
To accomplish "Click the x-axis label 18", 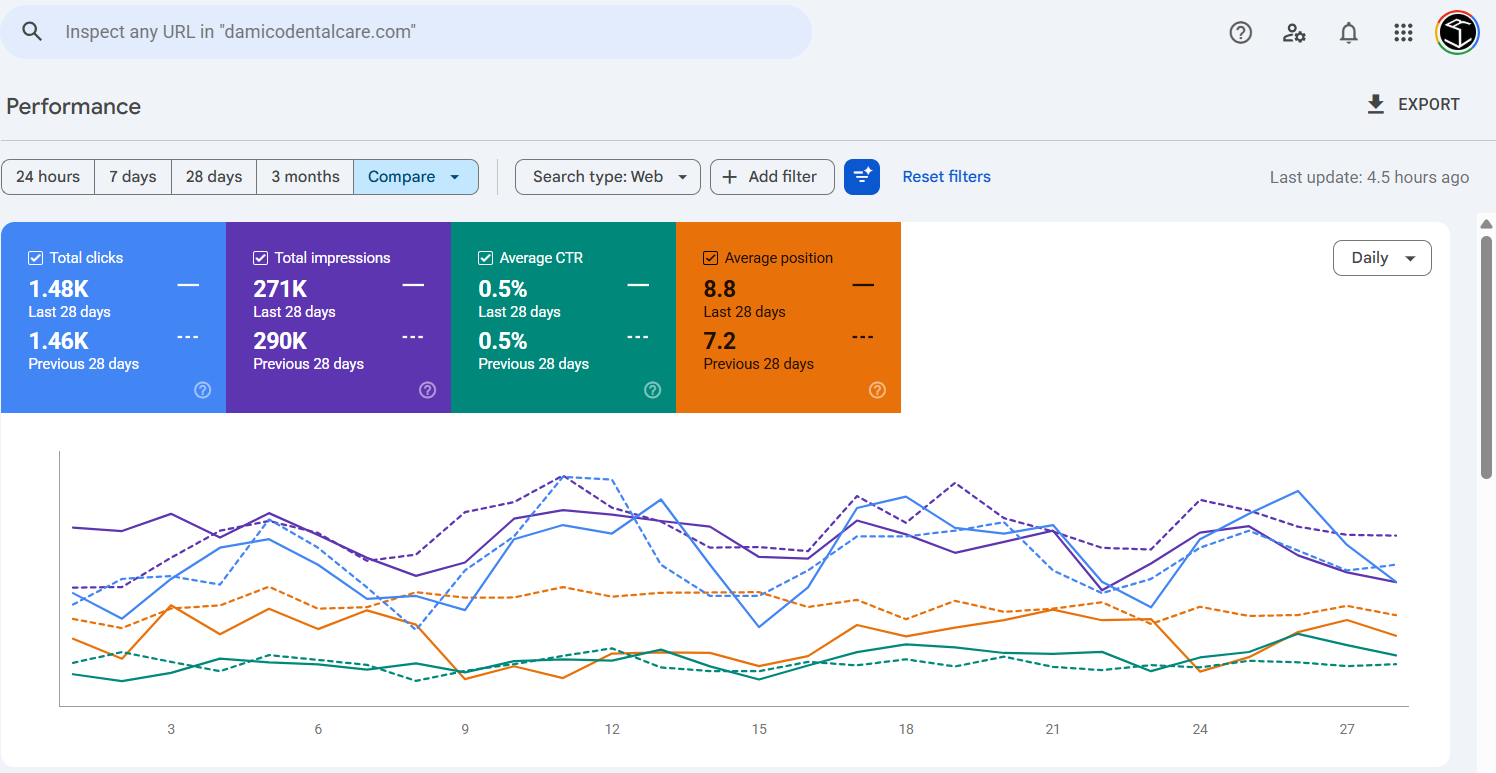I will tap(906, 729).
